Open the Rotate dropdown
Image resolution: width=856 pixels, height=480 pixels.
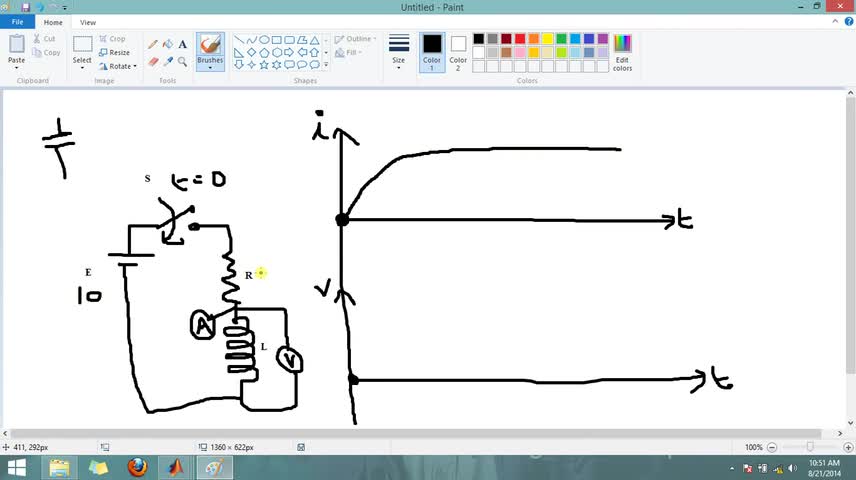pyautogui.click(x=118, y=66)
